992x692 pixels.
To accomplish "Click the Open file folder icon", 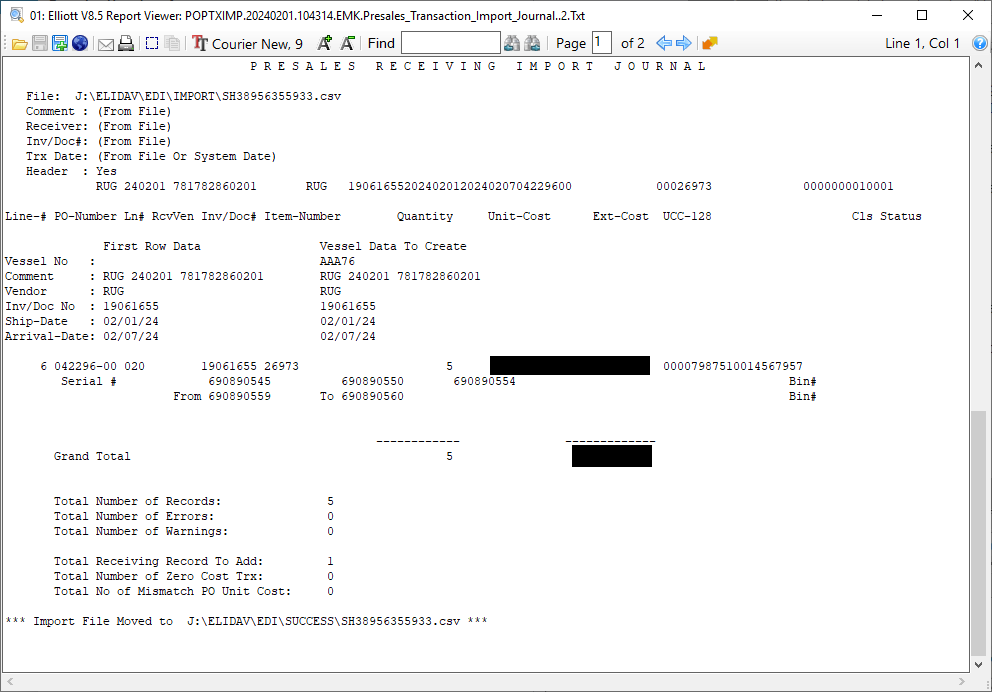I will pos(19,43).
